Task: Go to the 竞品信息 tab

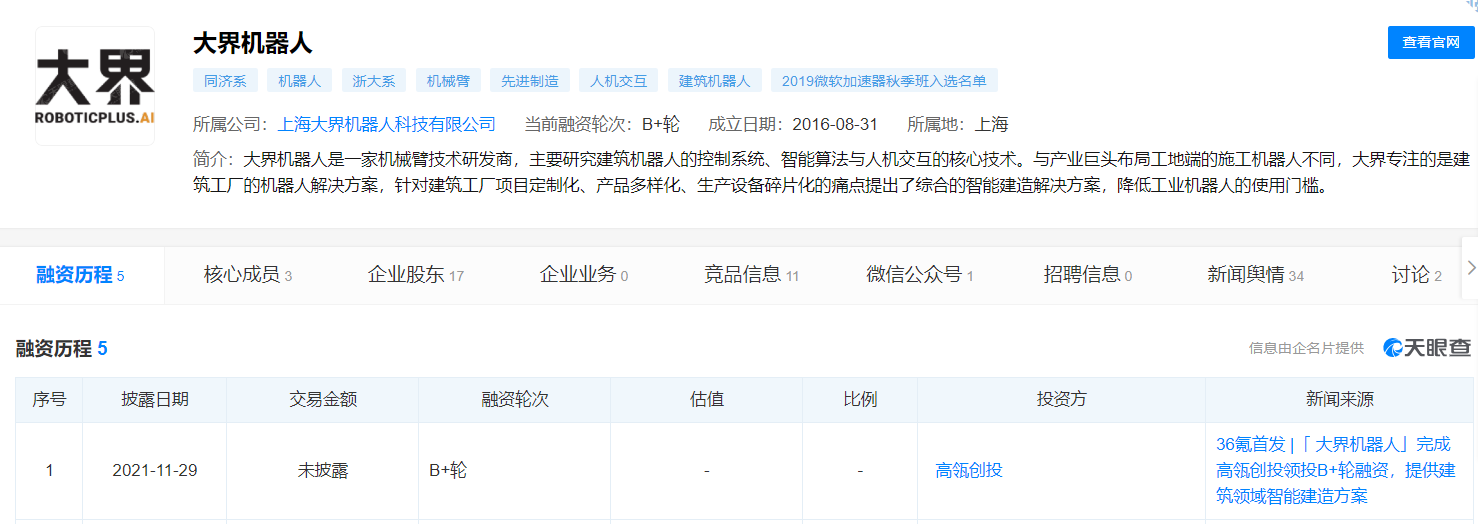Action: coord(751,275)
